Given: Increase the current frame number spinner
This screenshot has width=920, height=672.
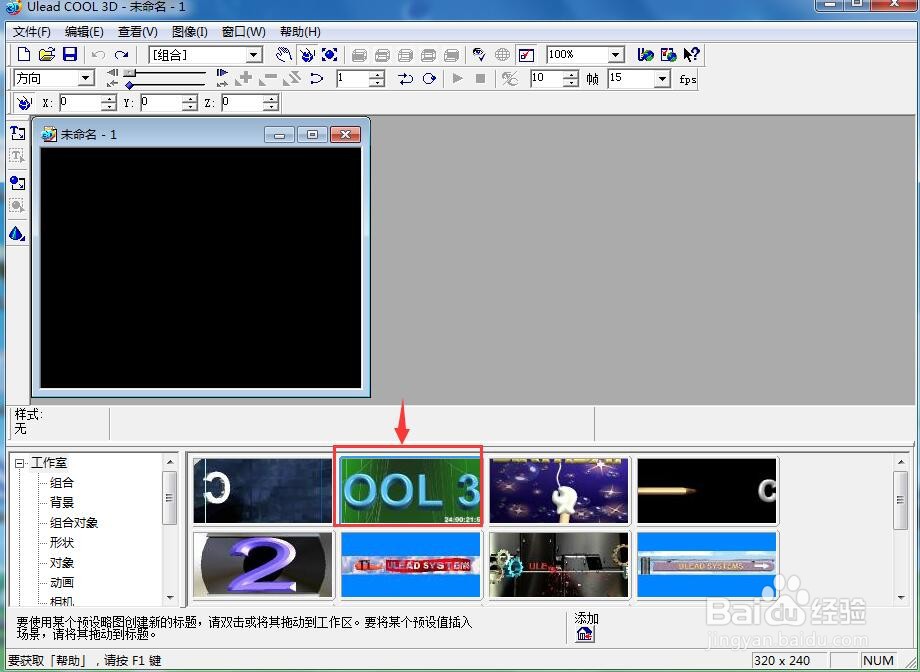Looking at the screenshot, I should [x=378, y=75].
